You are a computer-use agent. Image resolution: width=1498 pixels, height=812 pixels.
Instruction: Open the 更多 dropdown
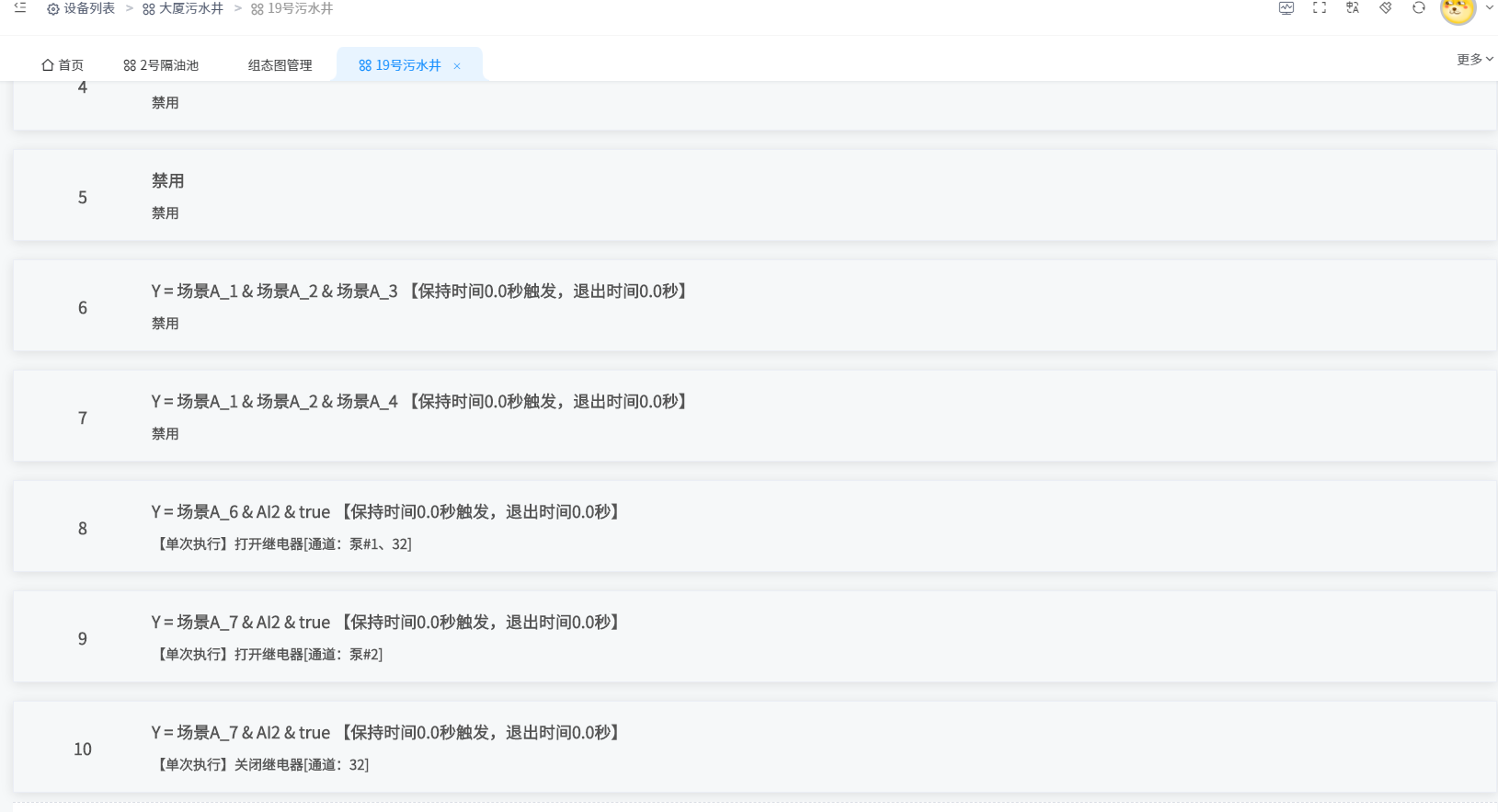pos(1474,59)
